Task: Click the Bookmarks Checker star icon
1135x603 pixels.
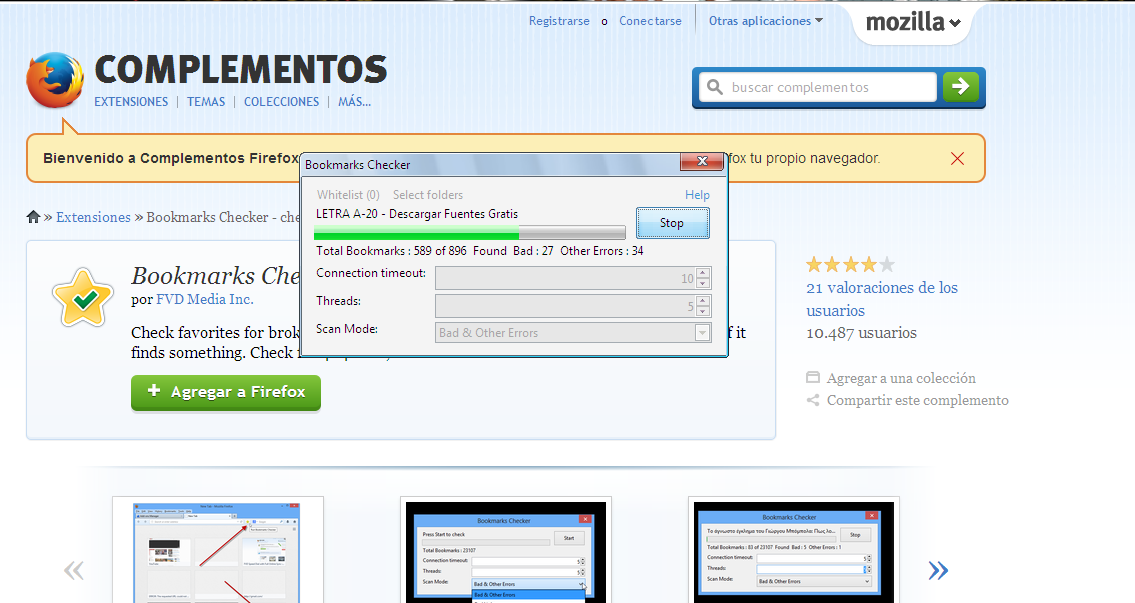Action: pos(83,298)
